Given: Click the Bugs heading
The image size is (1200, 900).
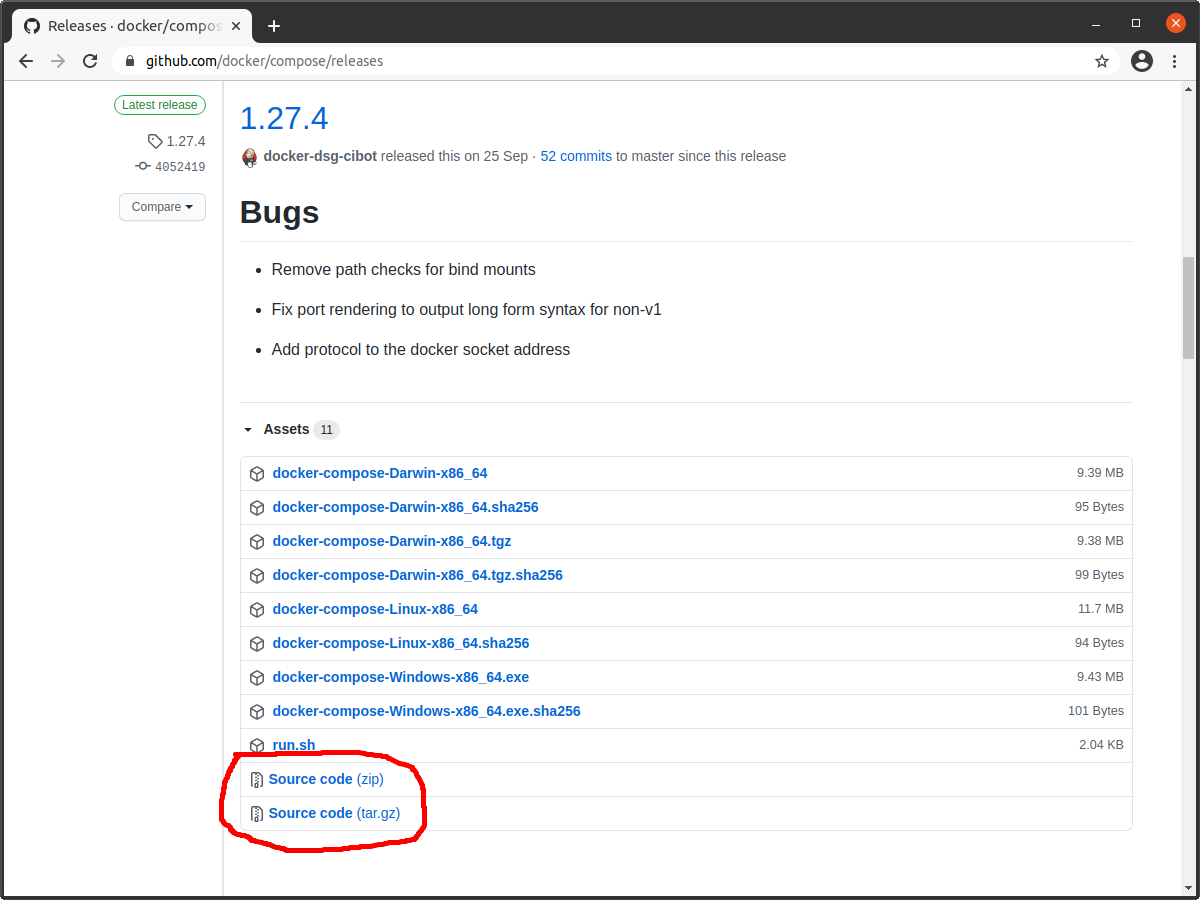Looking at the screenshot, I should [280, 213].
